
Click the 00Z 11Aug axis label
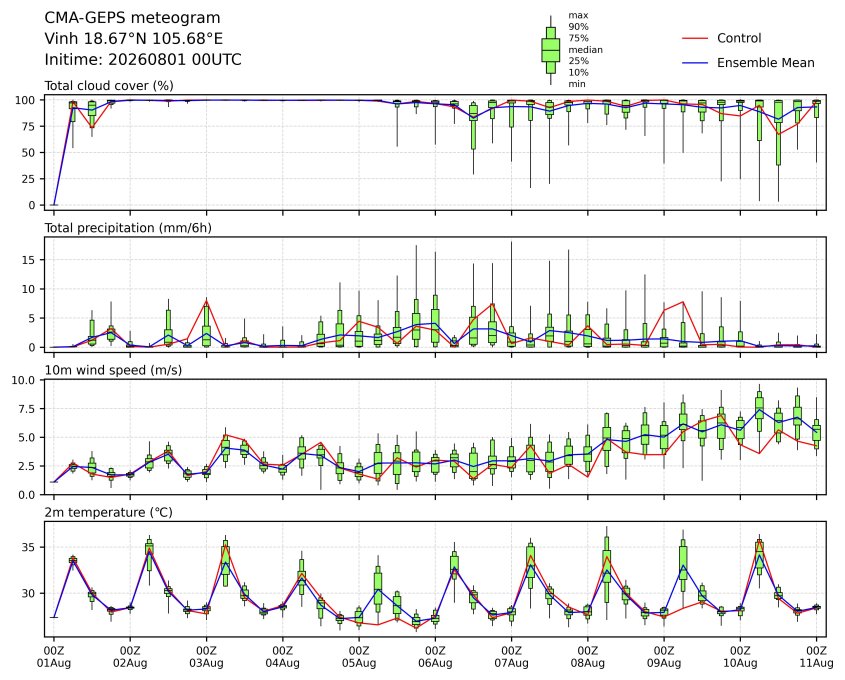[x=816, y=657]
